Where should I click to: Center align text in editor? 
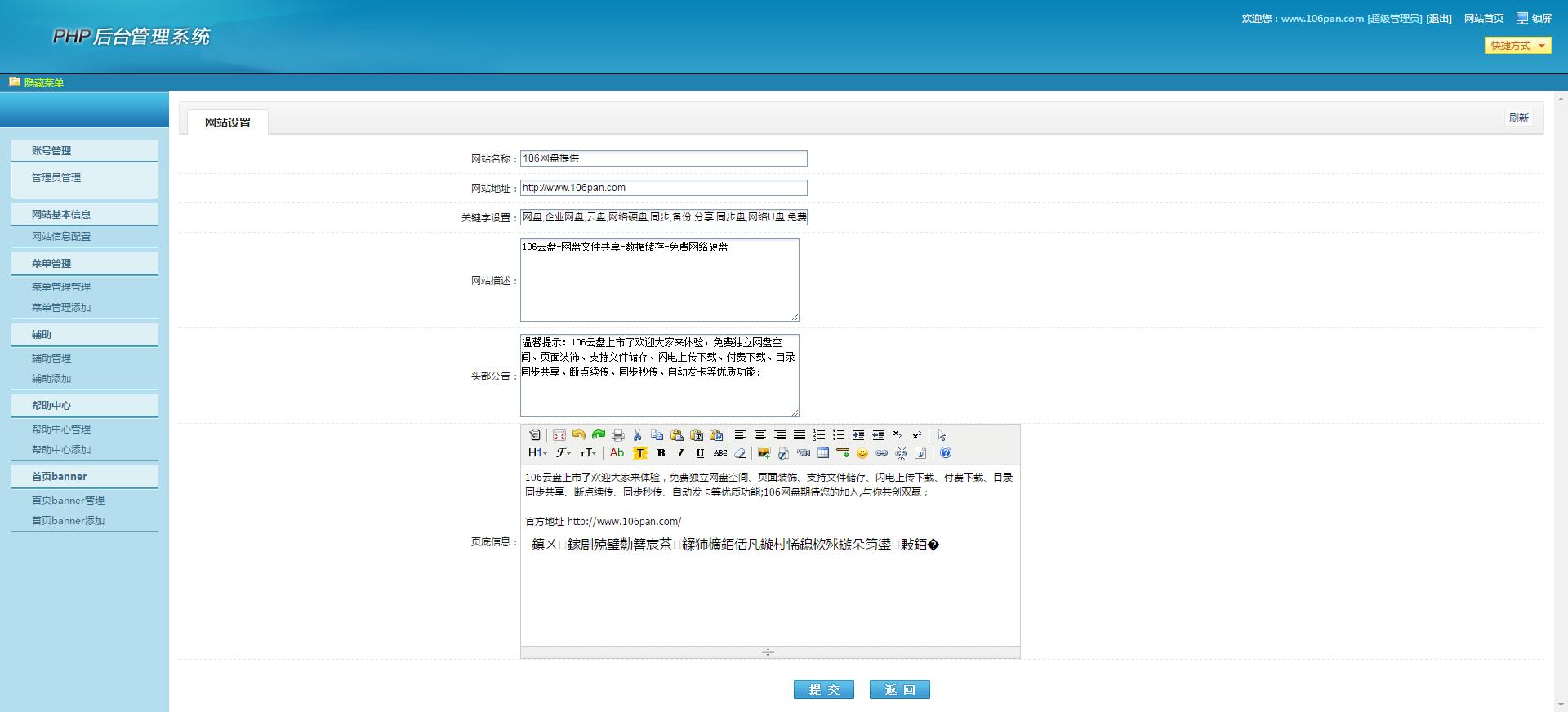[760, 435]
